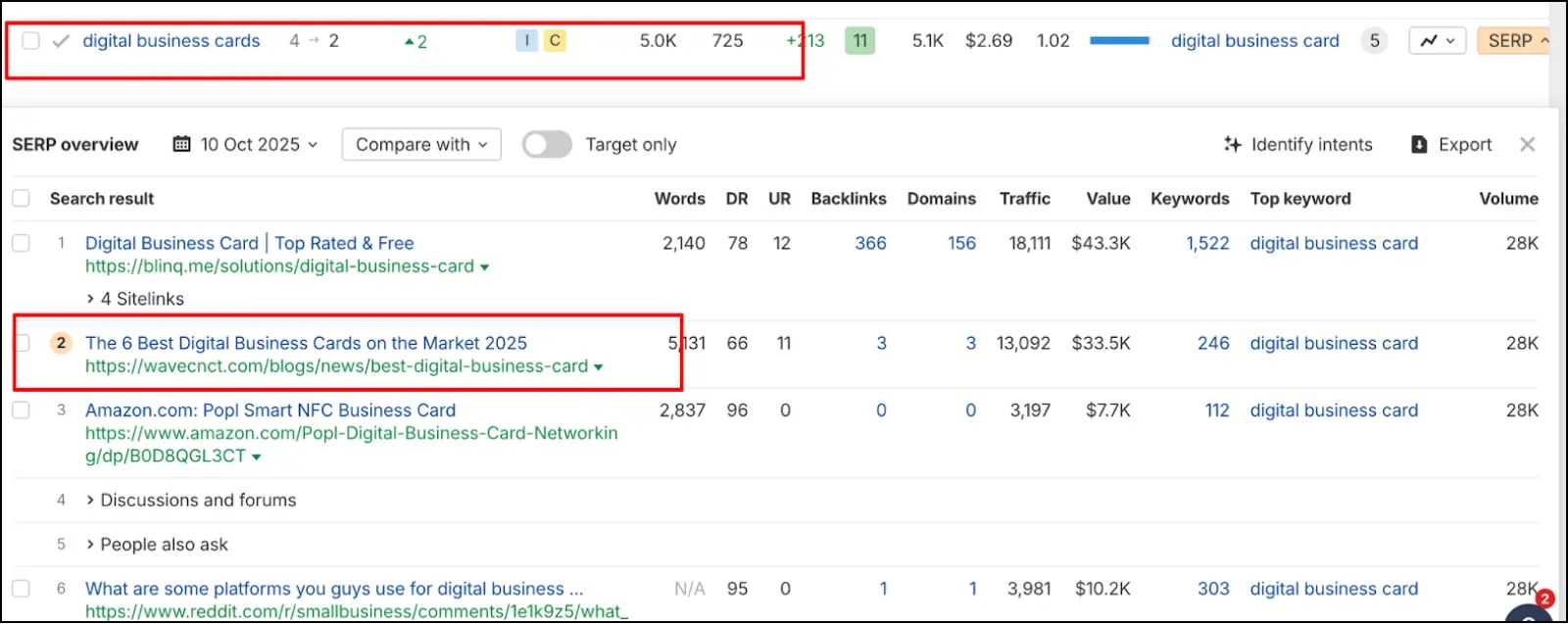Sort by Traffic column header
The height and width of the screenshot is (624, 1568).
[1025, 199]
